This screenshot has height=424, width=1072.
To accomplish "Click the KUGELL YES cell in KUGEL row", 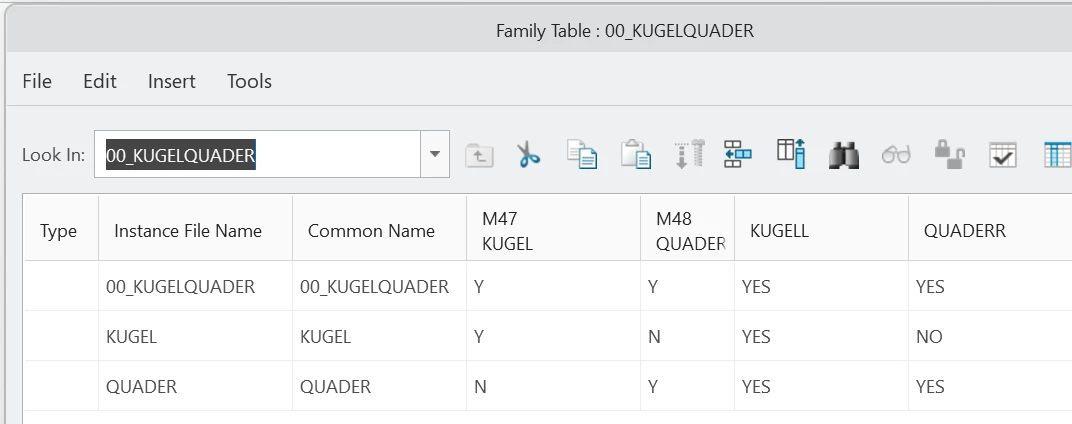I will 821,336.
